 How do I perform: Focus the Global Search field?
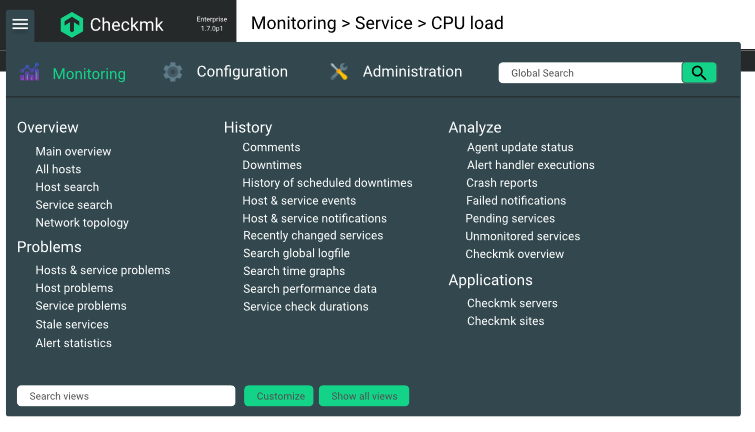(590, 73)
